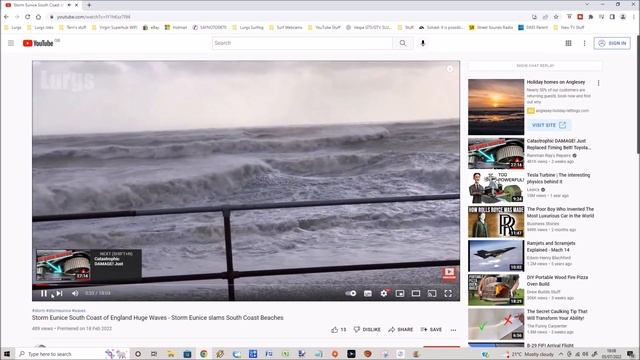Screen dimensions: 640x360
Task: Open the Virgin Superhub WiFi bookmark
Action: point(115,27)
